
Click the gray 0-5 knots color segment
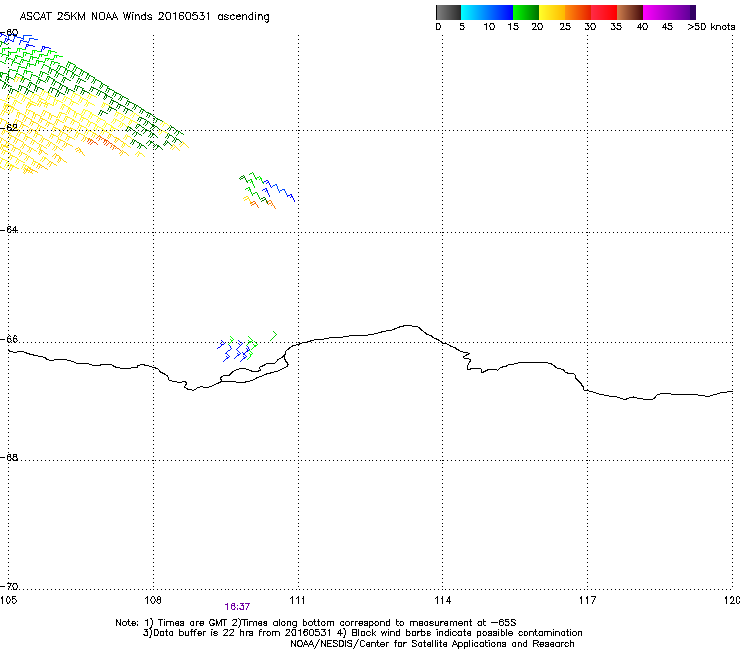[448, 12]
